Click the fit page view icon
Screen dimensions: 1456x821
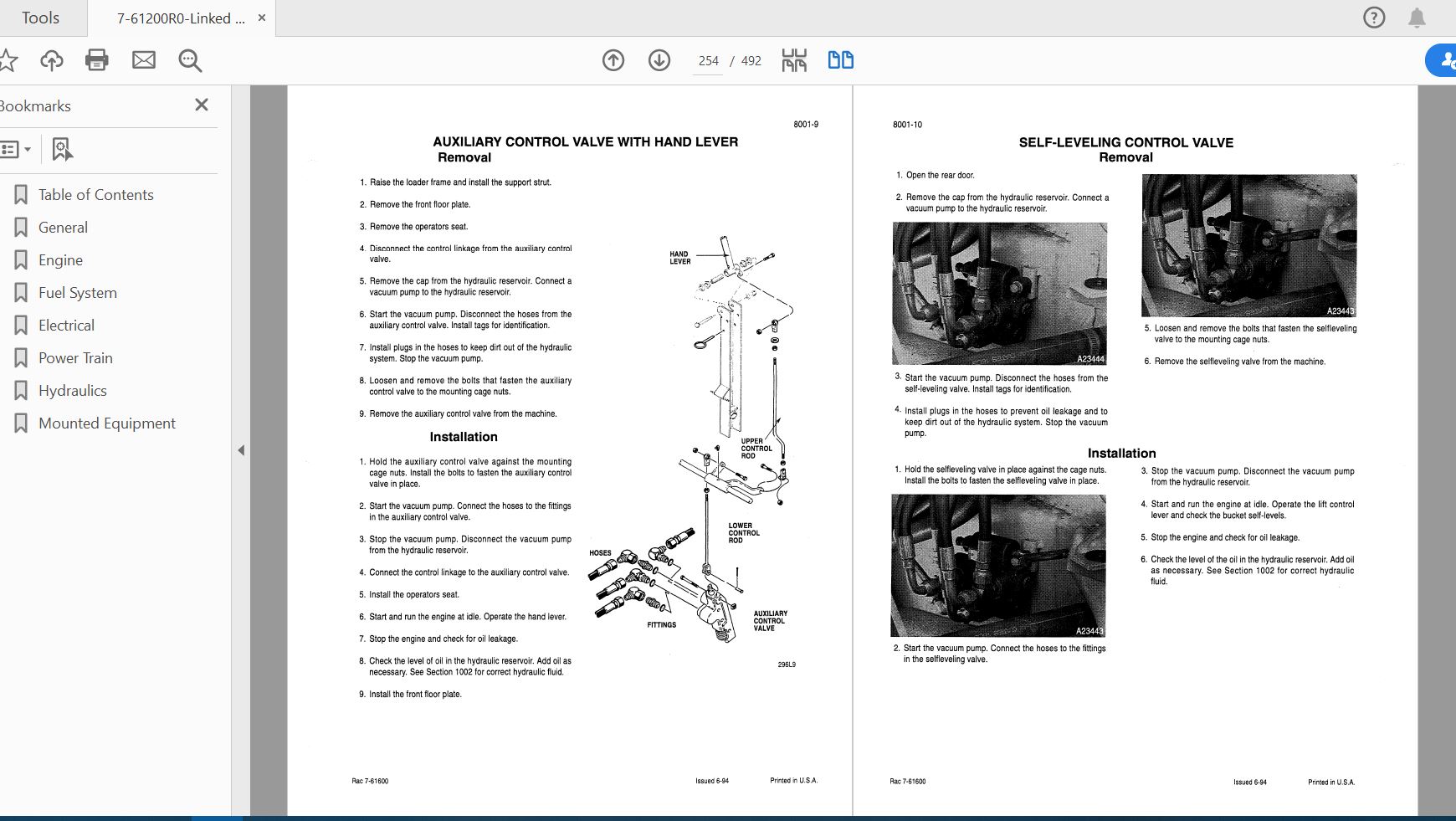click(x=794, y=60)
